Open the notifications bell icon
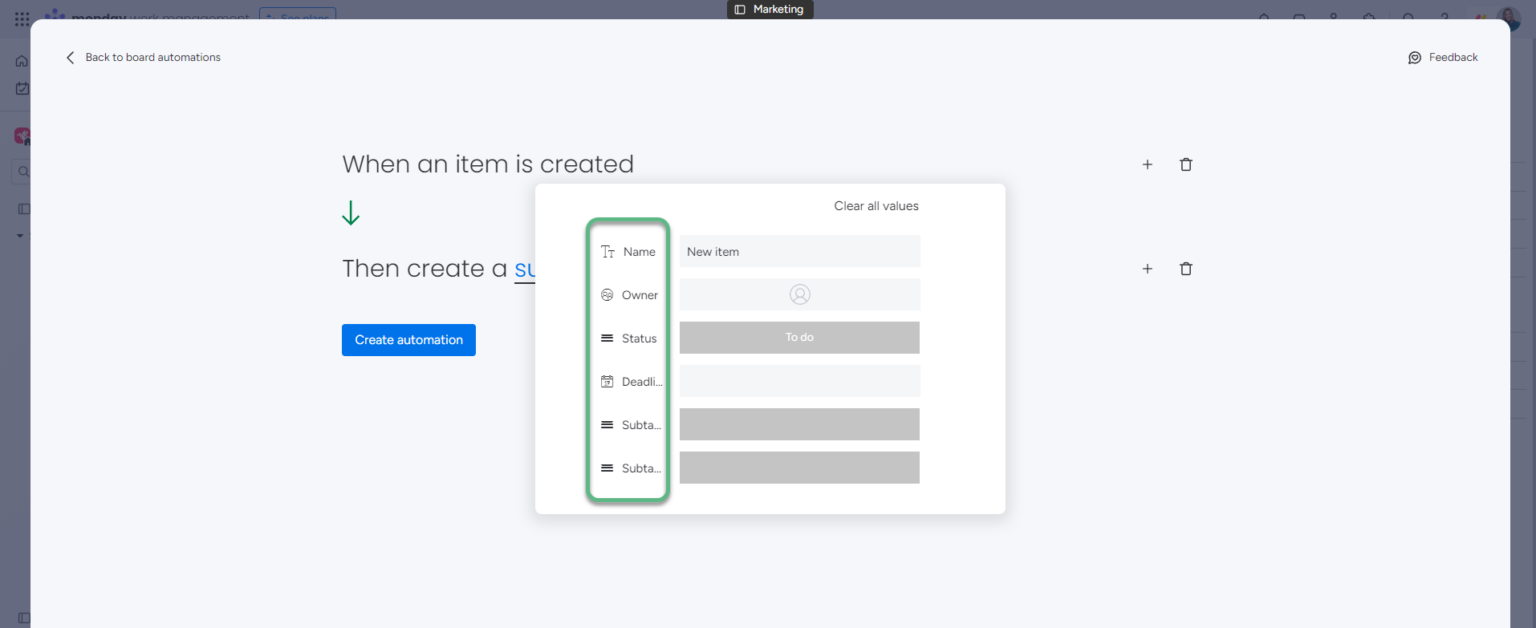Screen dimensions: 1536x628 tap(1263, 18)
